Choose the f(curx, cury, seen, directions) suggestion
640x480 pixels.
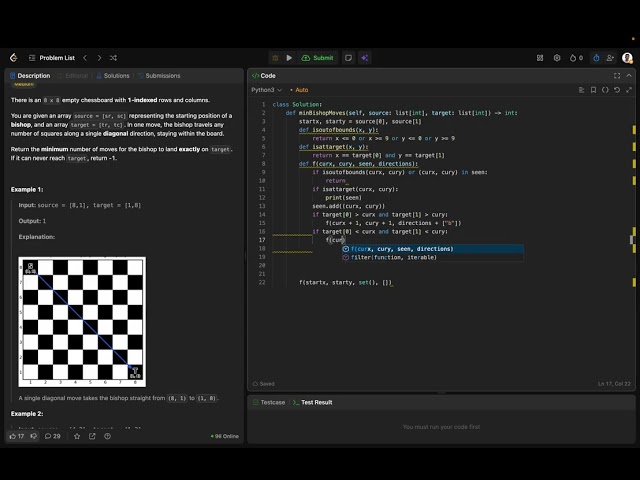pyautogui.click(x=433, y=249)
